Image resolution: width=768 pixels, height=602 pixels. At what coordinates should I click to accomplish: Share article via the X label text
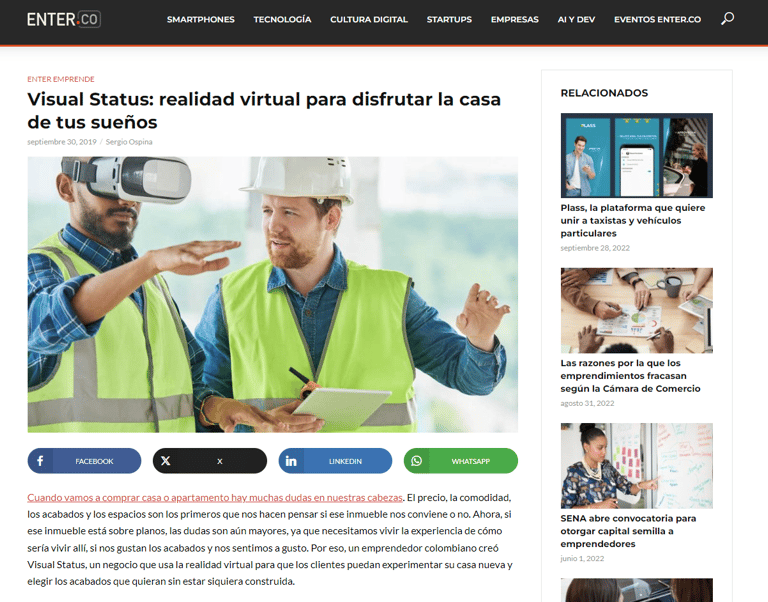219,461
